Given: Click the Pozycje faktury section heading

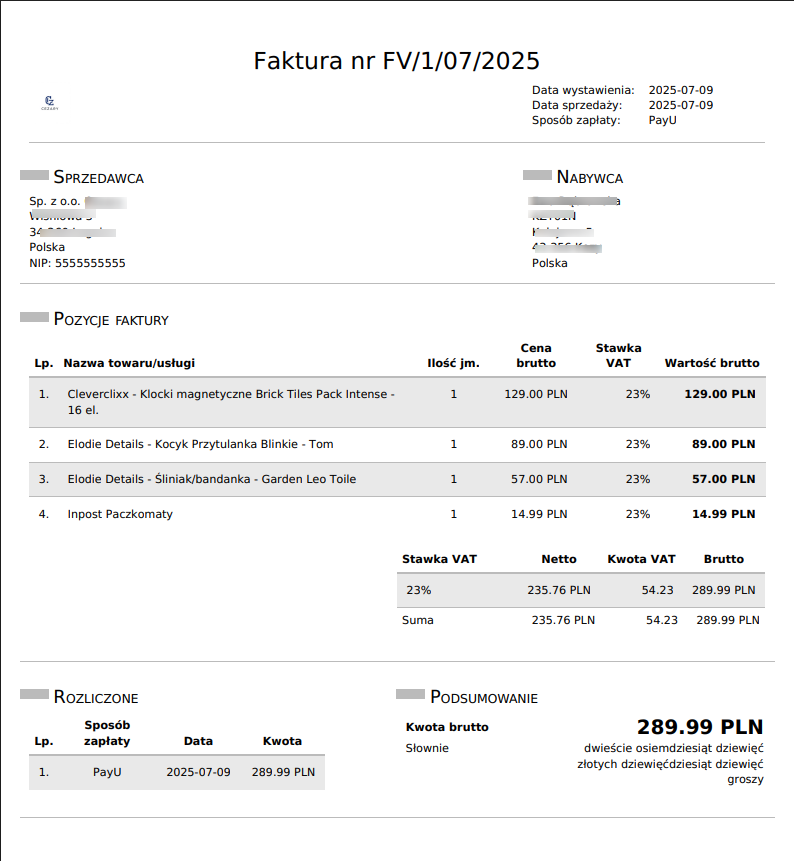Looking at the screenshot, I should pyautogui.click(x=111, y=320).
